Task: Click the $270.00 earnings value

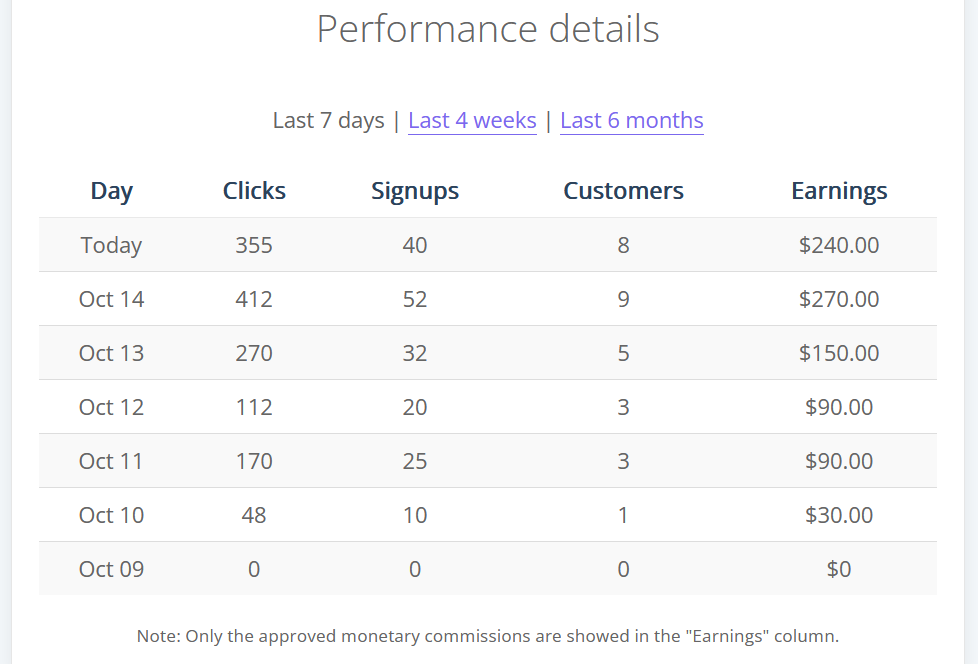Action: tap(839, 299)
